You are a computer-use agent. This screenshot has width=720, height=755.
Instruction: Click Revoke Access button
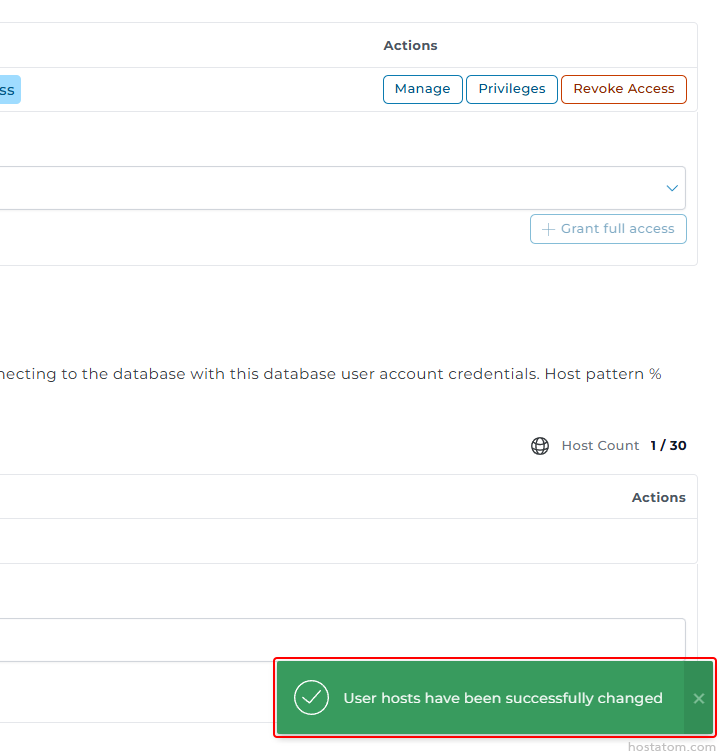coord(624,89)
